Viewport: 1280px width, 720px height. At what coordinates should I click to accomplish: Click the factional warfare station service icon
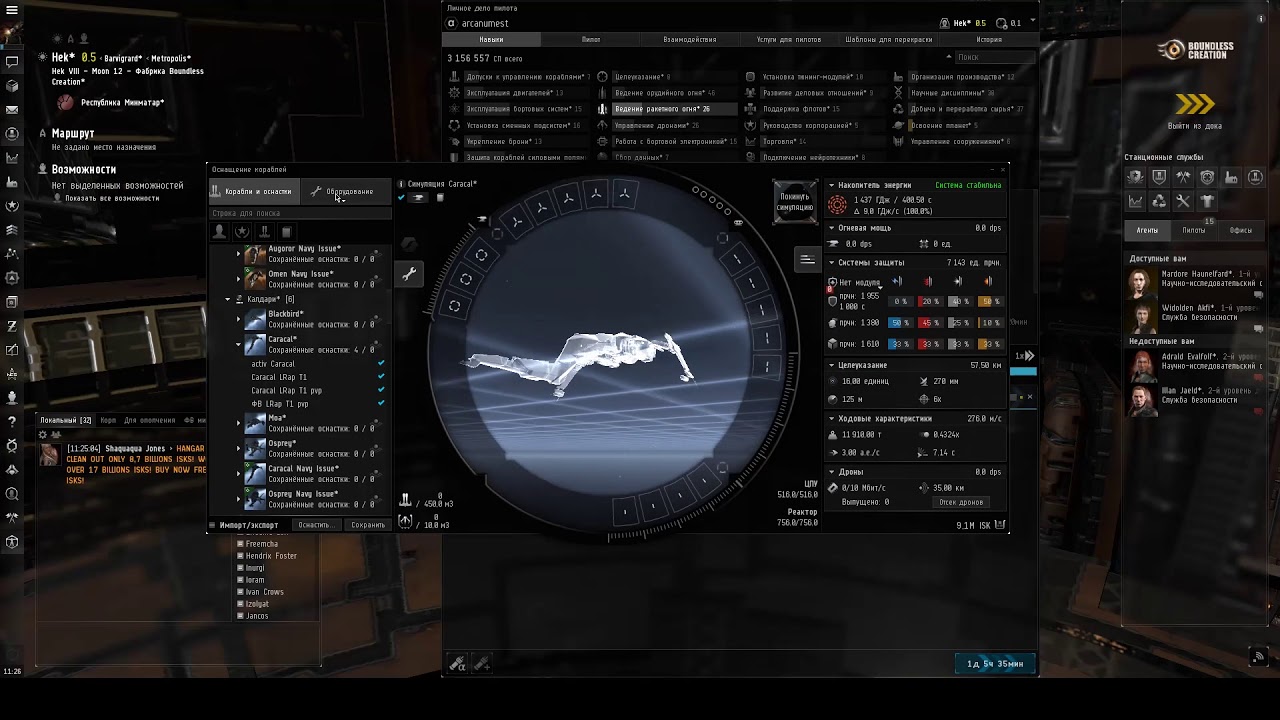[1135, 177]
